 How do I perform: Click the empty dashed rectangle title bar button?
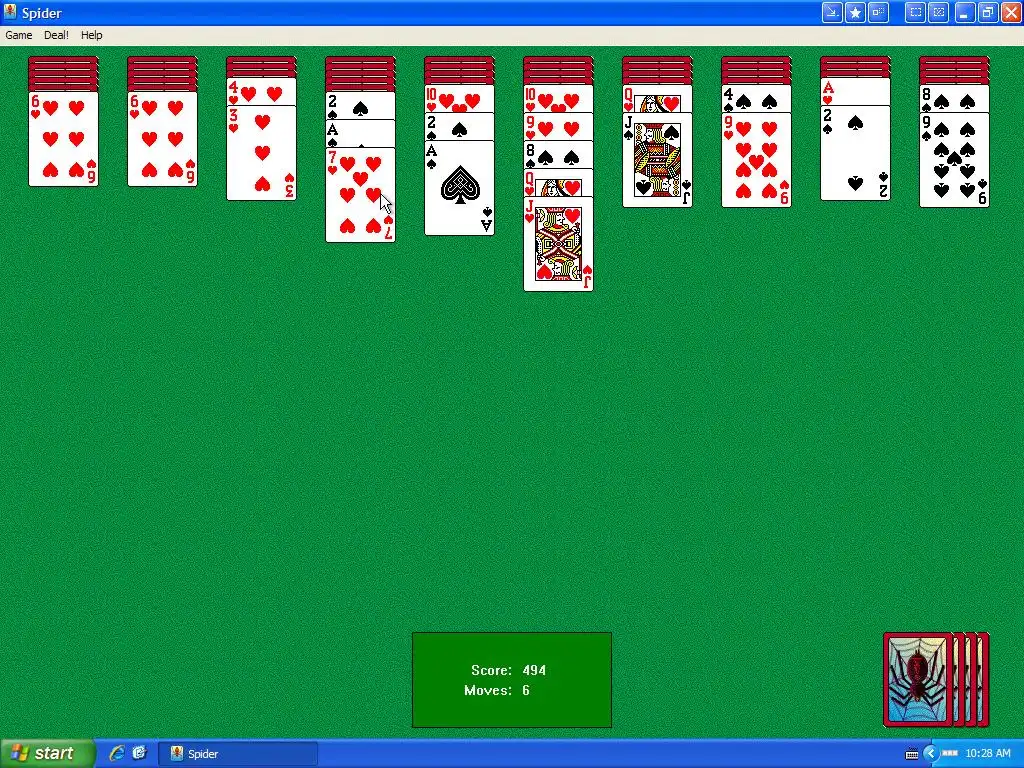[x=916, y=12]
